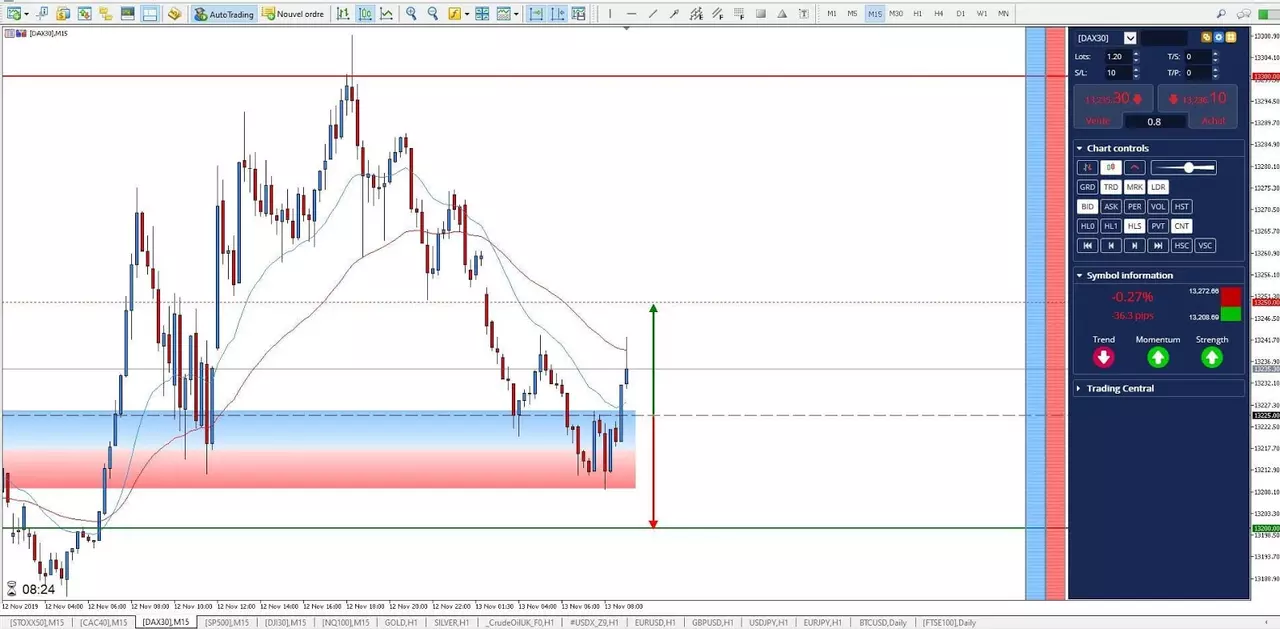Toggle chart shift icon
The height and width of the screenshot is (629, 1280).
coord(558,14)
